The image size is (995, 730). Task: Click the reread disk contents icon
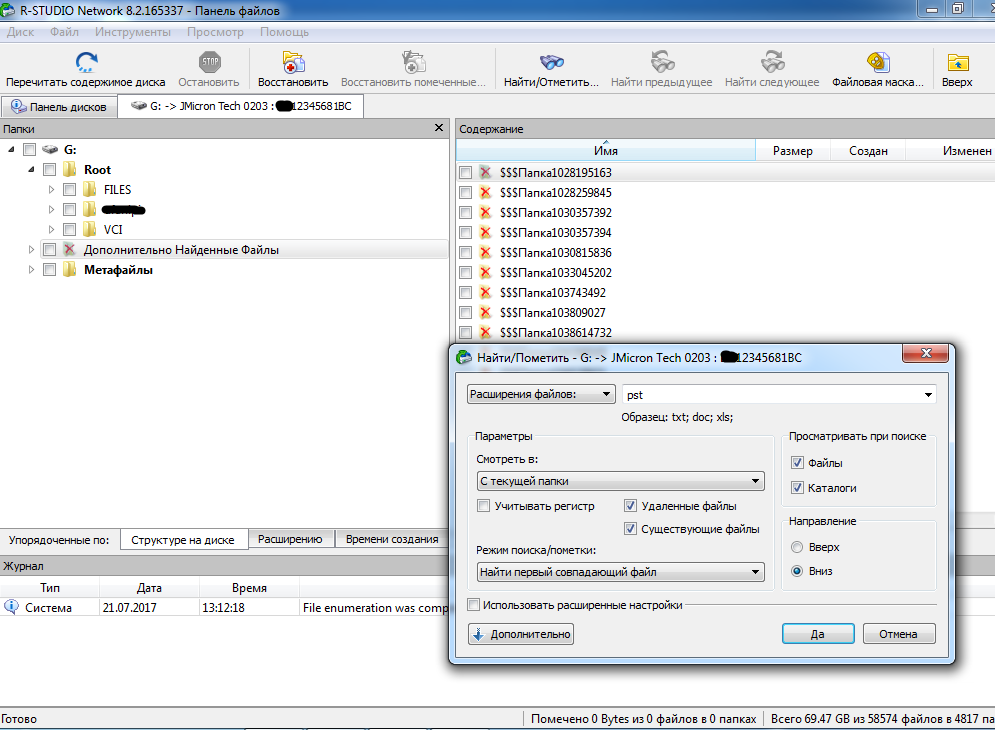click(86, 62)
